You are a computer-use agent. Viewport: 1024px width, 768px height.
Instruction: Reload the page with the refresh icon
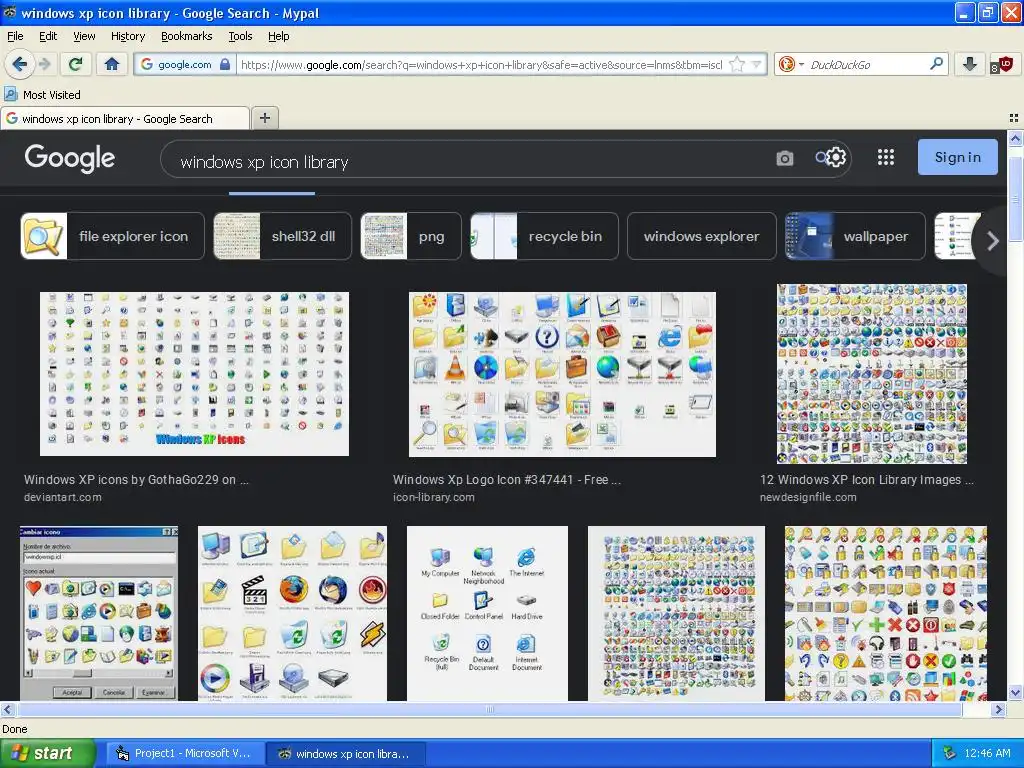76,64
